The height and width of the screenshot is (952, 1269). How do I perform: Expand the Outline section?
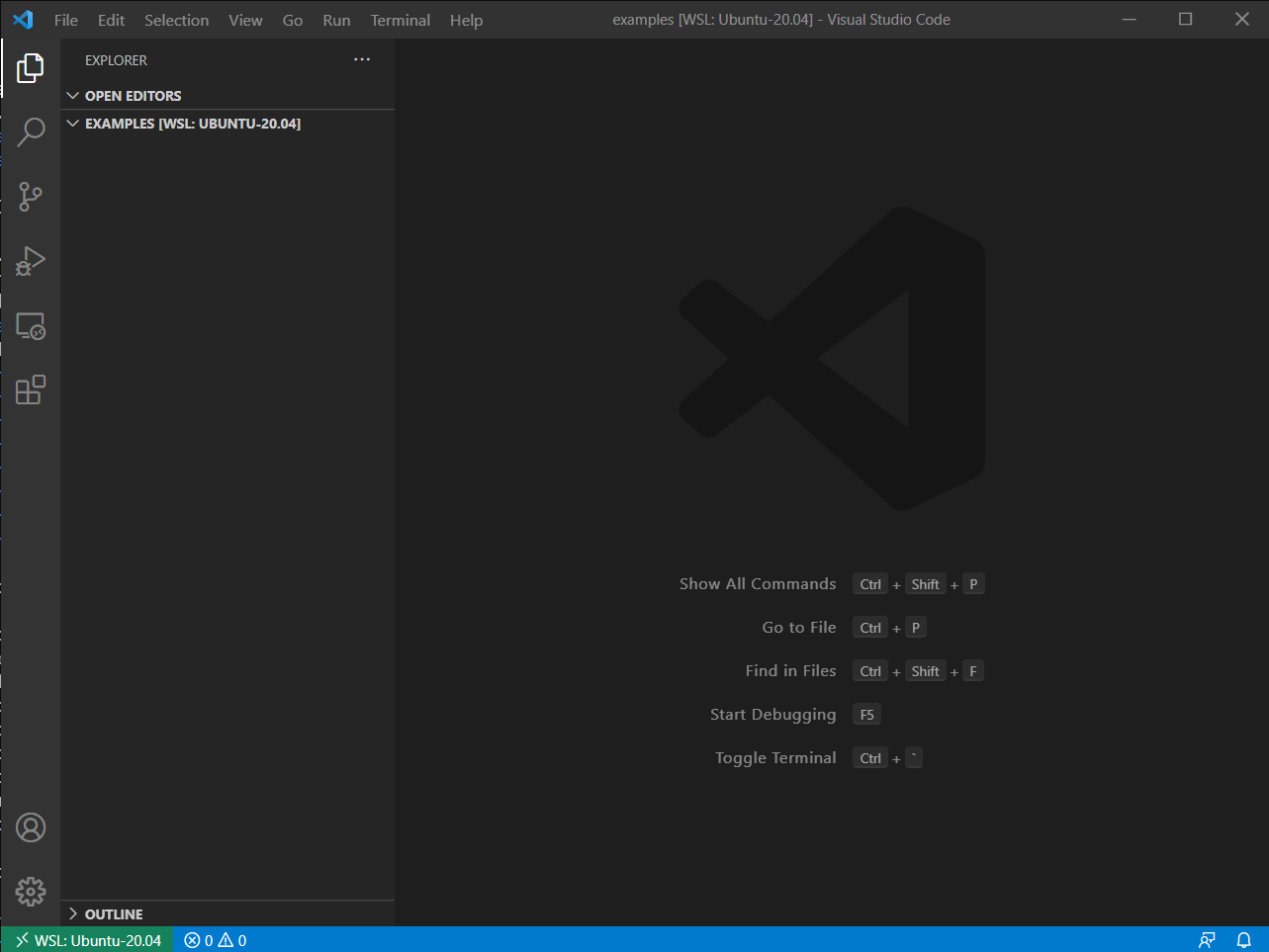pos(227,914)
